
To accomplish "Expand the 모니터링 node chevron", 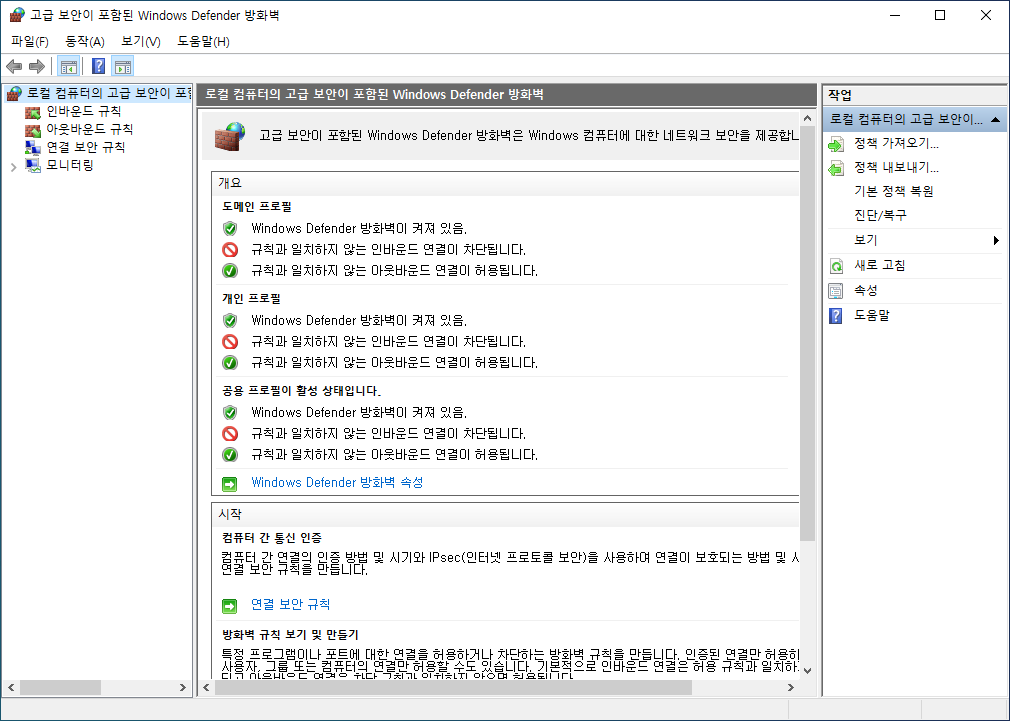I will [14, 167].
